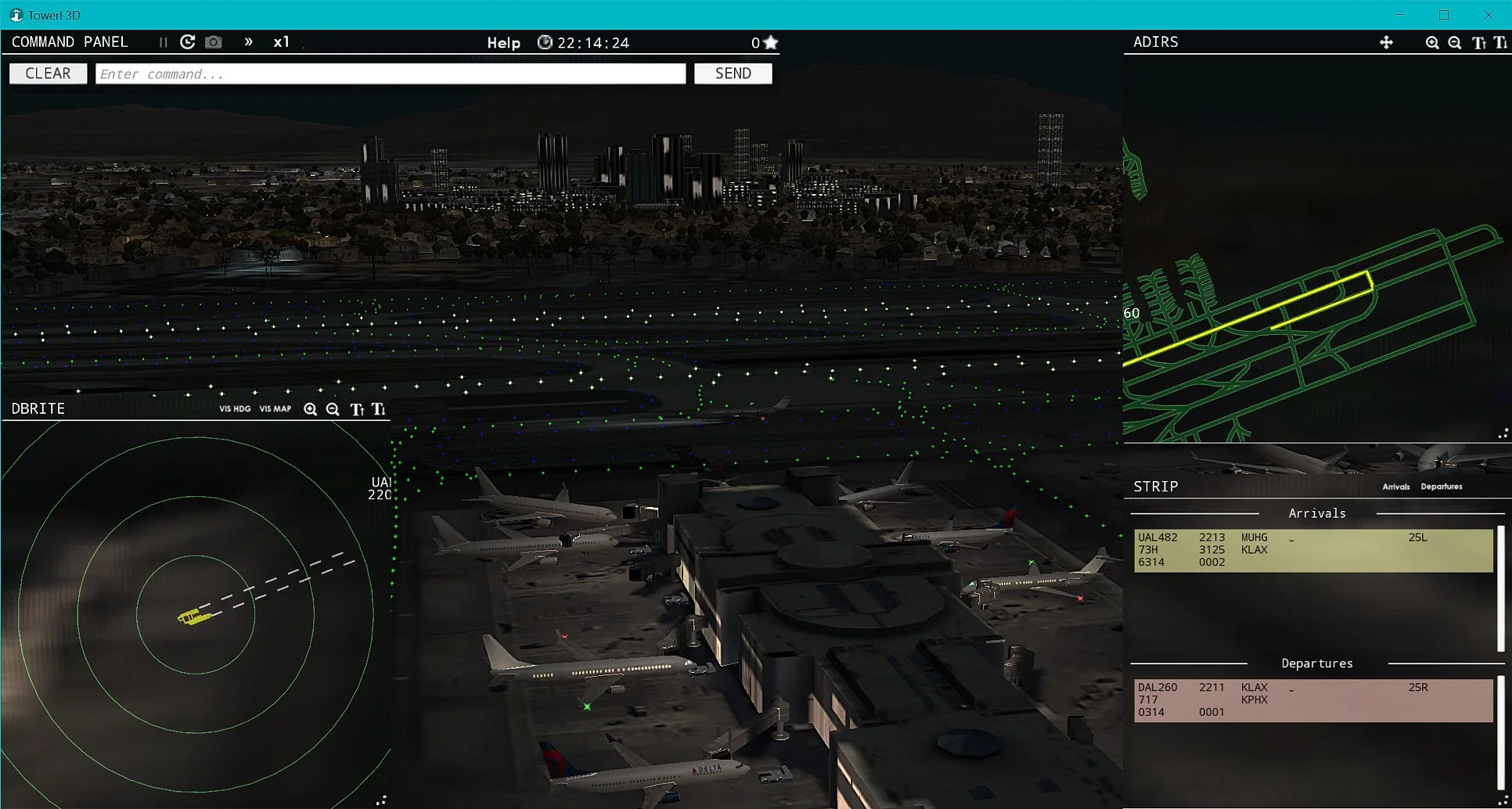The image size is (1512, 809).
Task: Focus the Enter command input field
Action: [x=391, y=74]
